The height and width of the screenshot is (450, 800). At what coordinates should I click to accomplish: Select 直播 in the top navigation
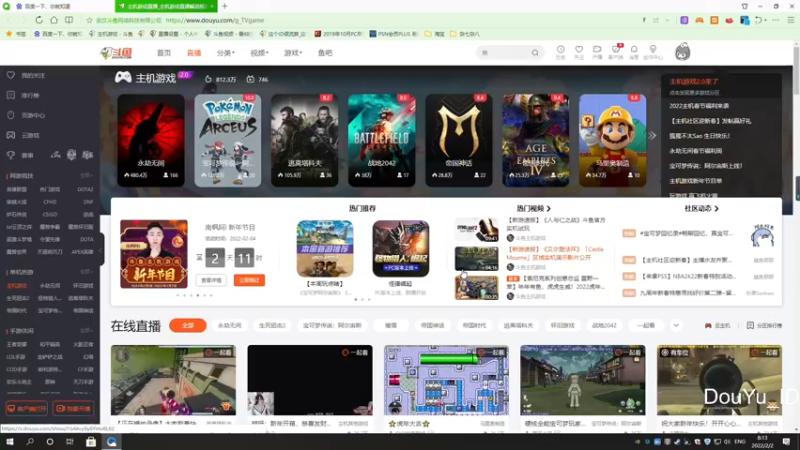point(194,53)
